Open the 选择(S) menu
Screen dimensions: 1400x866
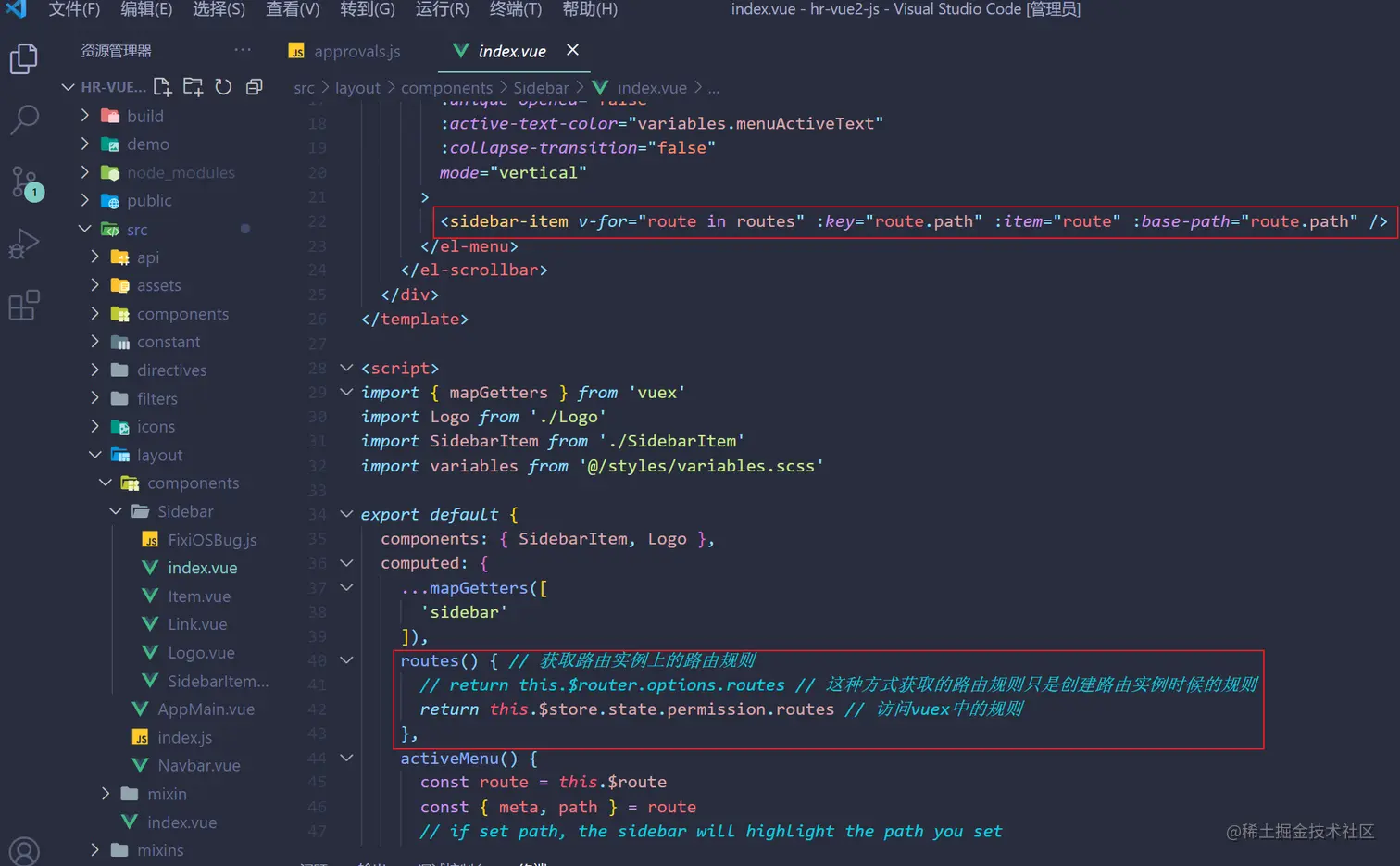pyautogui.click(x=219, y=9)
